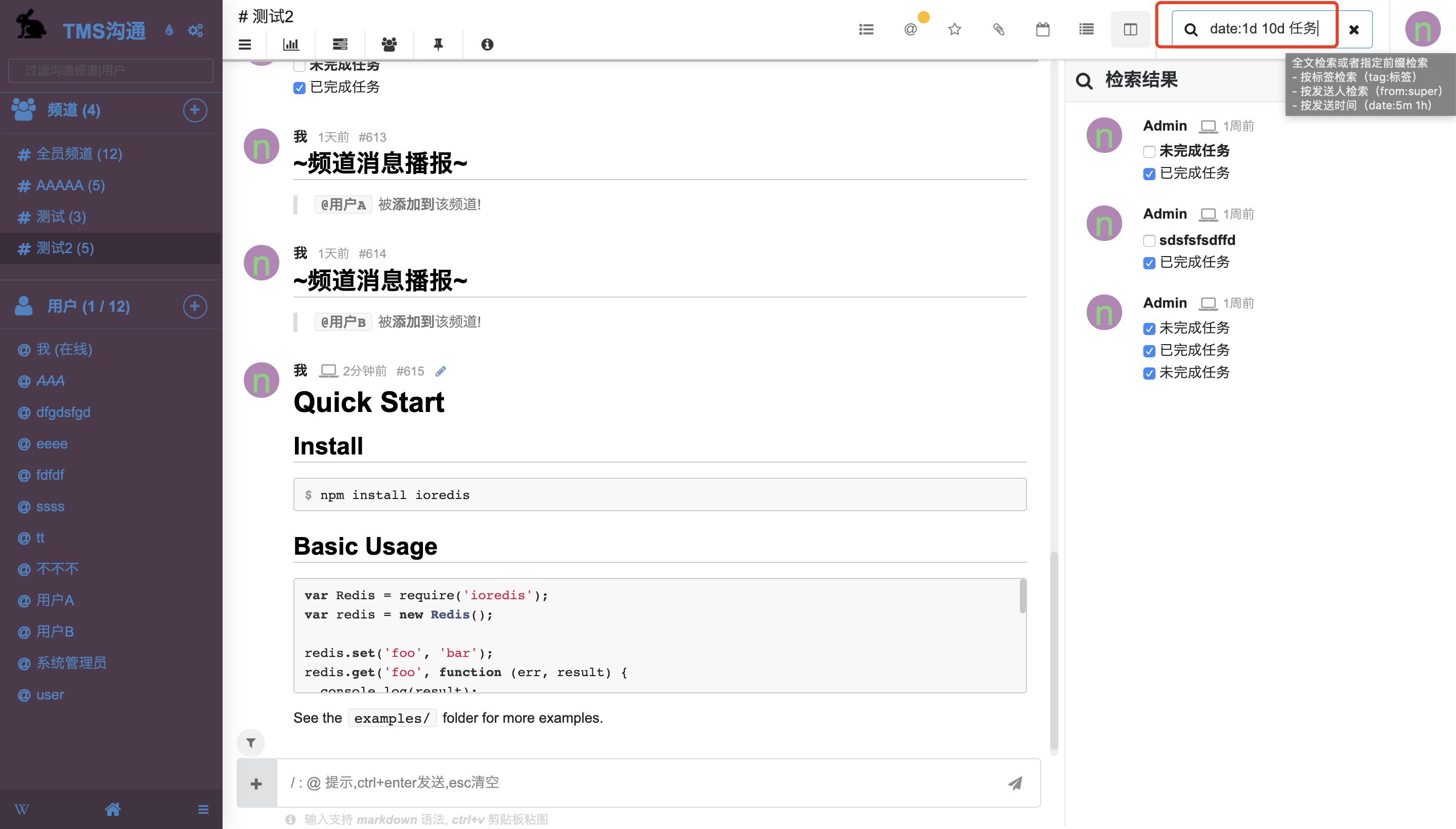1456x829 pixels.
Task: Open chat with fdfdf
Action: pos(110,475)
